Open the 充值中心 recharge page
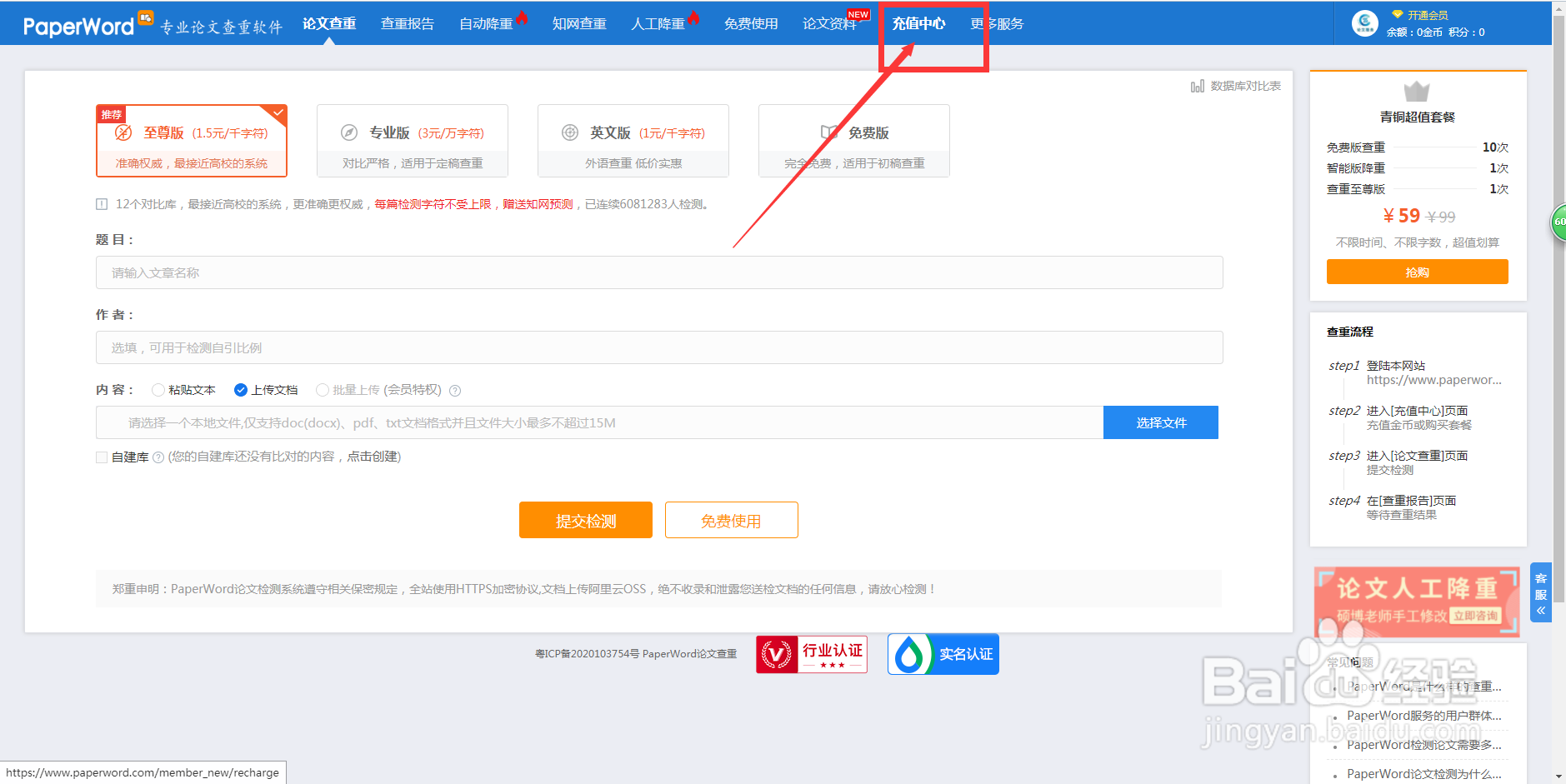The image size is (1566, 784). (x=918, y=23)
